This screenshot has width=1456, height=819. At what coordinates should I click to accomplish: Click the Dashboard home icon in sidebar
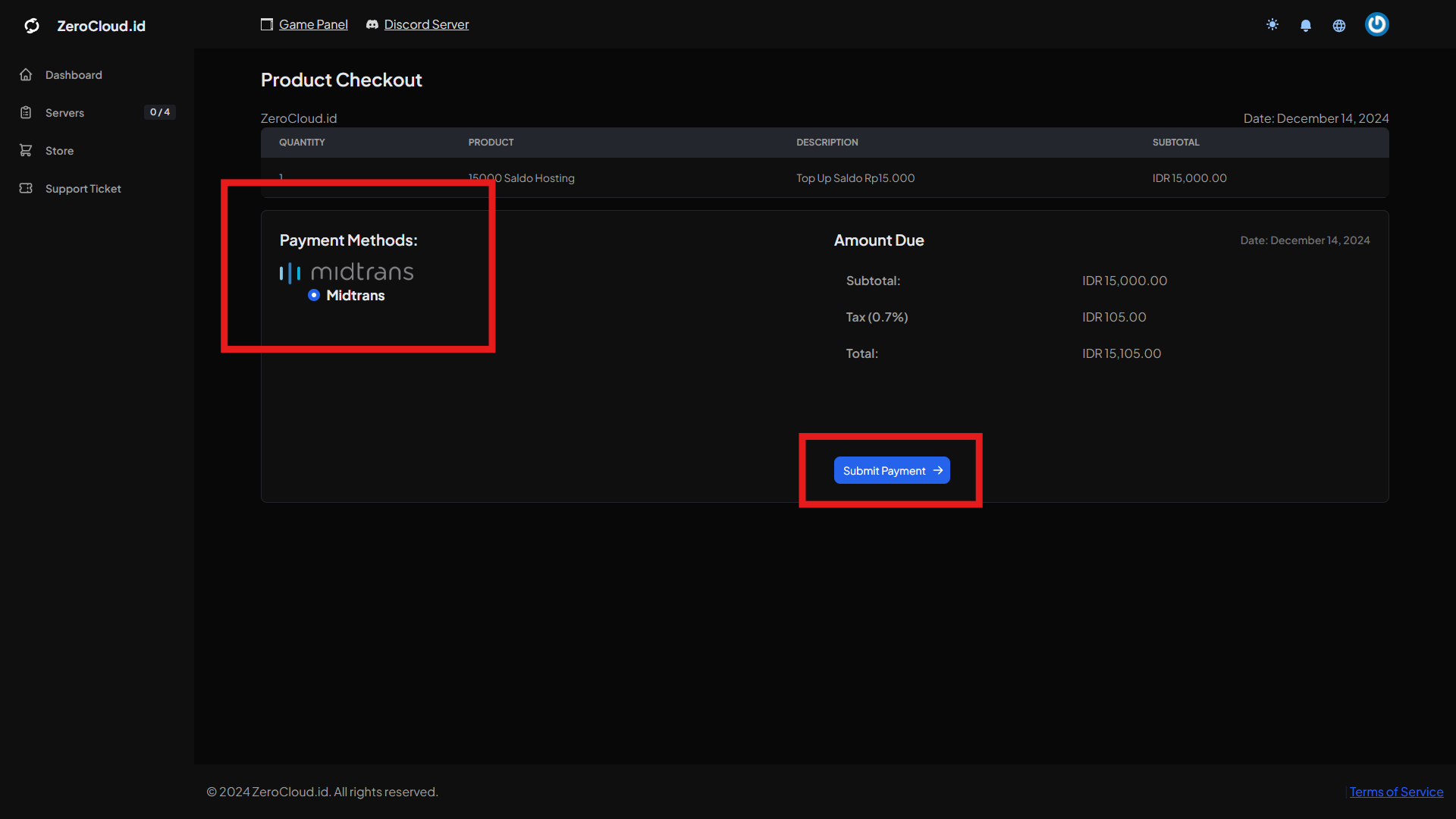(26, 74)
